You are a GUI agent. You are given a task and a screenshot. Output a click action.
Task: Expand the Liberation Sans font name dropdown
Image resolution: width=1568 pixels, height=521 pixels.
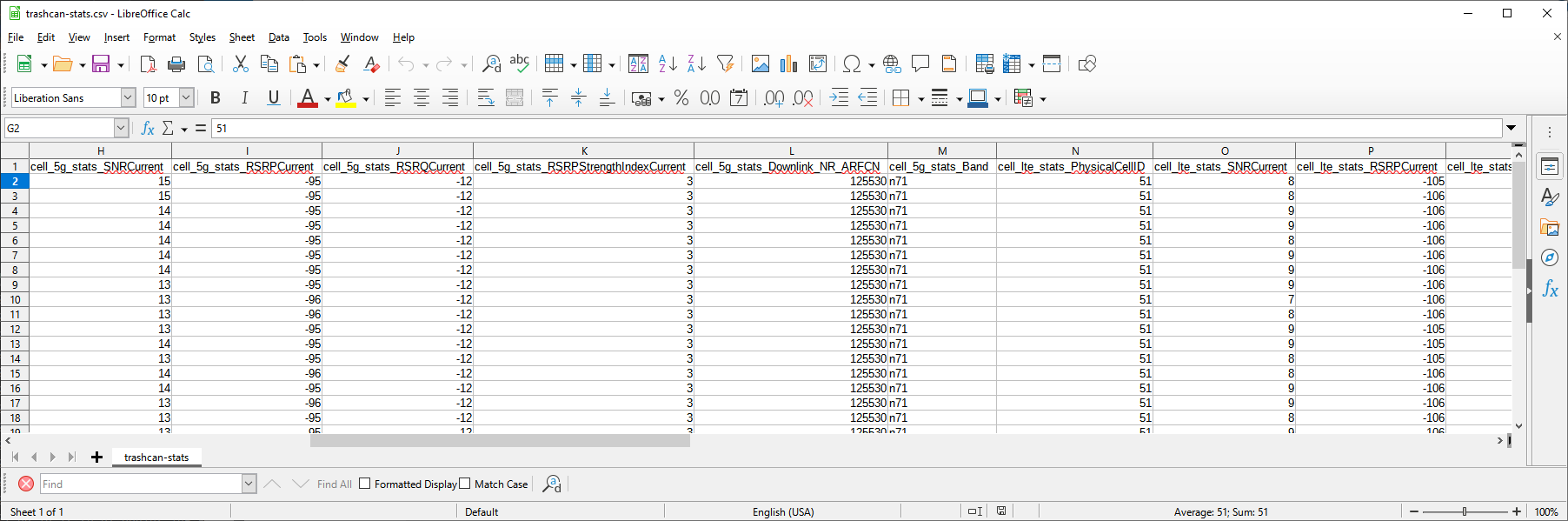[128, 98]
